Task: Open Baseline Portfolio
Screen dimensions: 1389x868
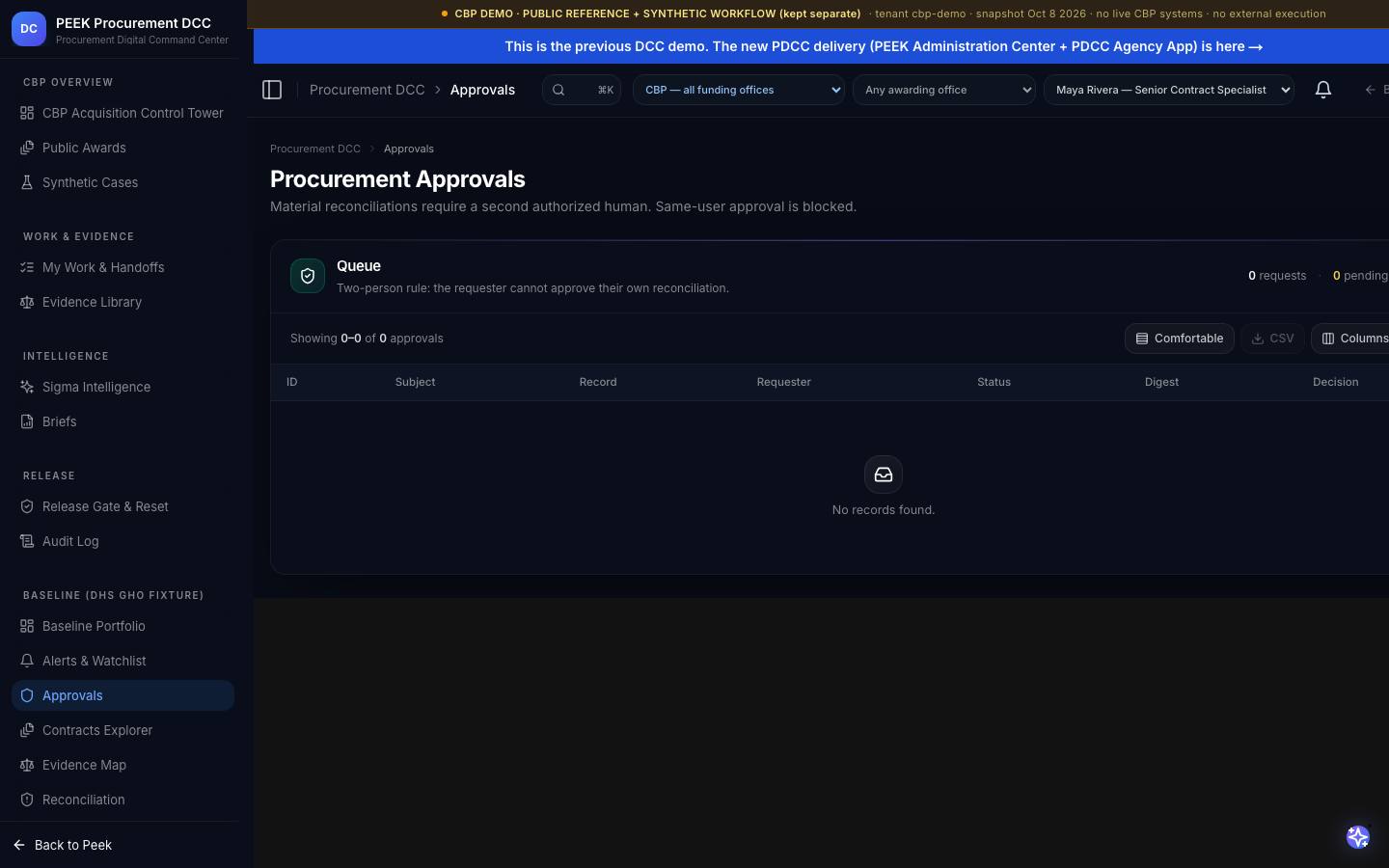Action: click(123, 626)
